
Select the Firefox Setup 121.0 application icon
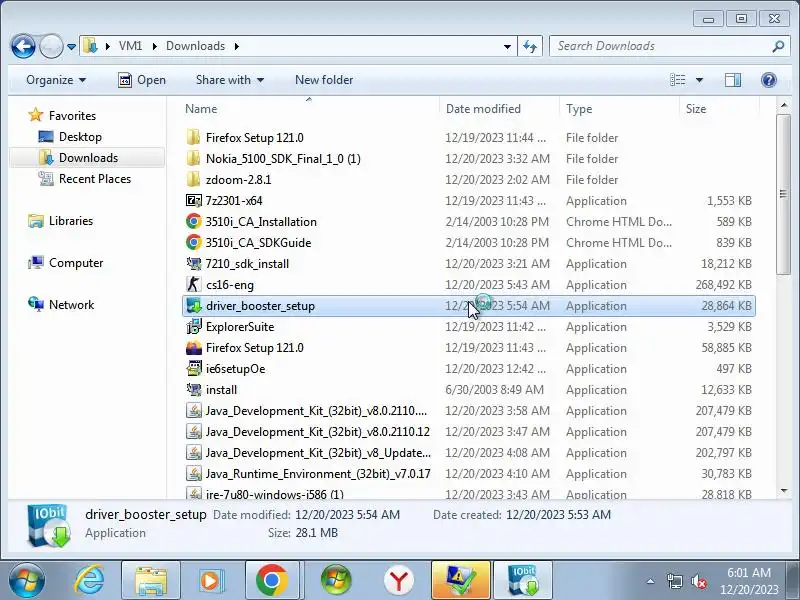[x=193, y=347]
